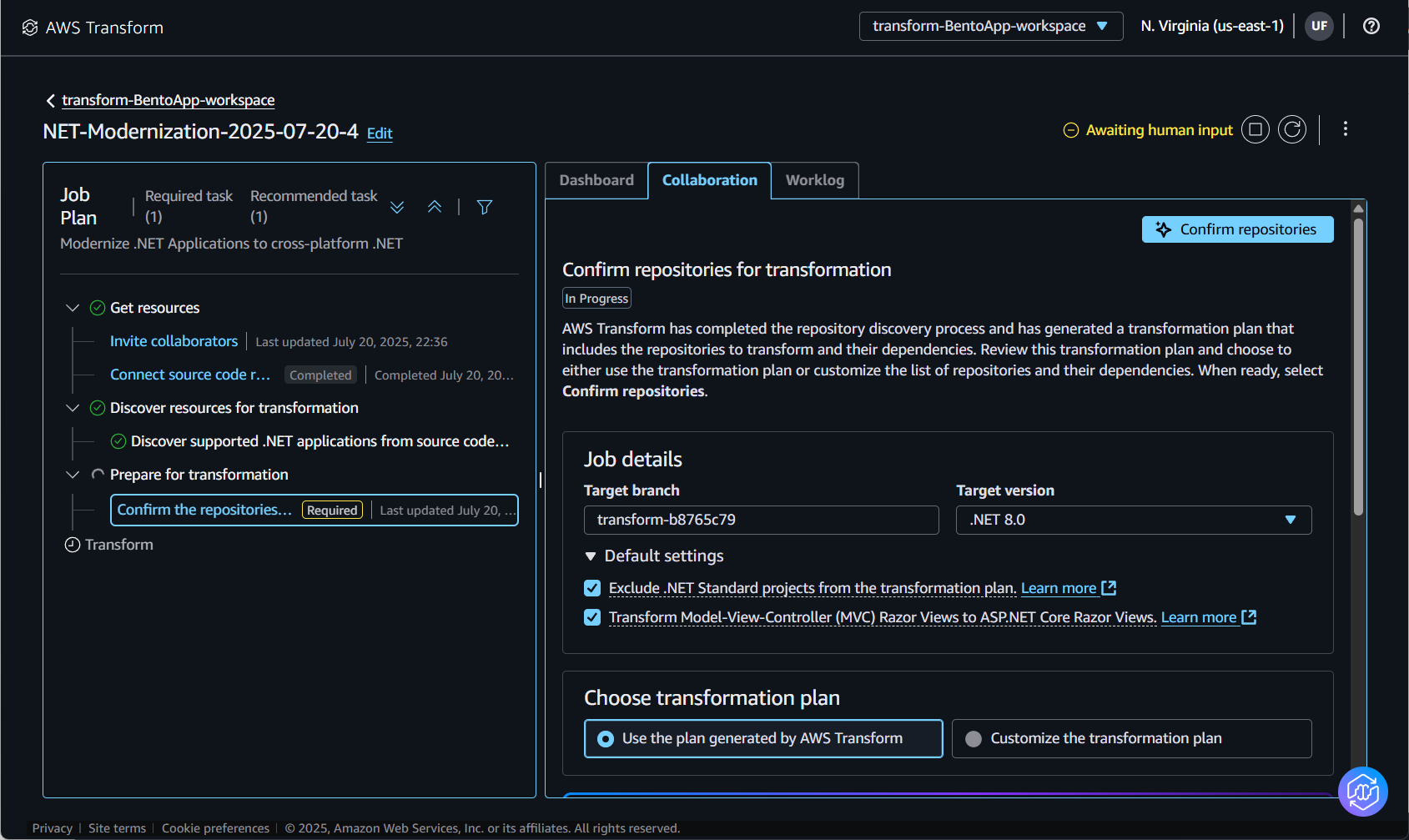Screen dimensions: 1409x840
Task: Open the help question mark icon
Action: (x=1371, y=26)
